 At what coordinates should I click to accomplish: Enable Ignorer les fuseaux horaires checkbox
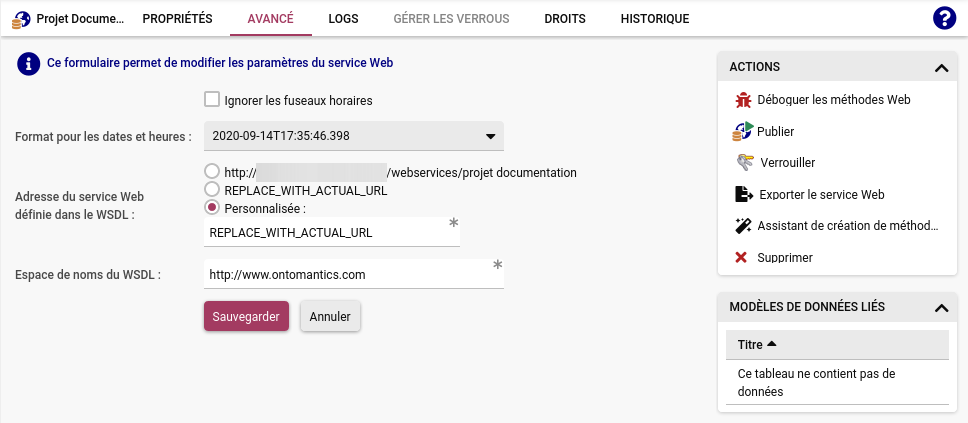(x=211, y=100)
